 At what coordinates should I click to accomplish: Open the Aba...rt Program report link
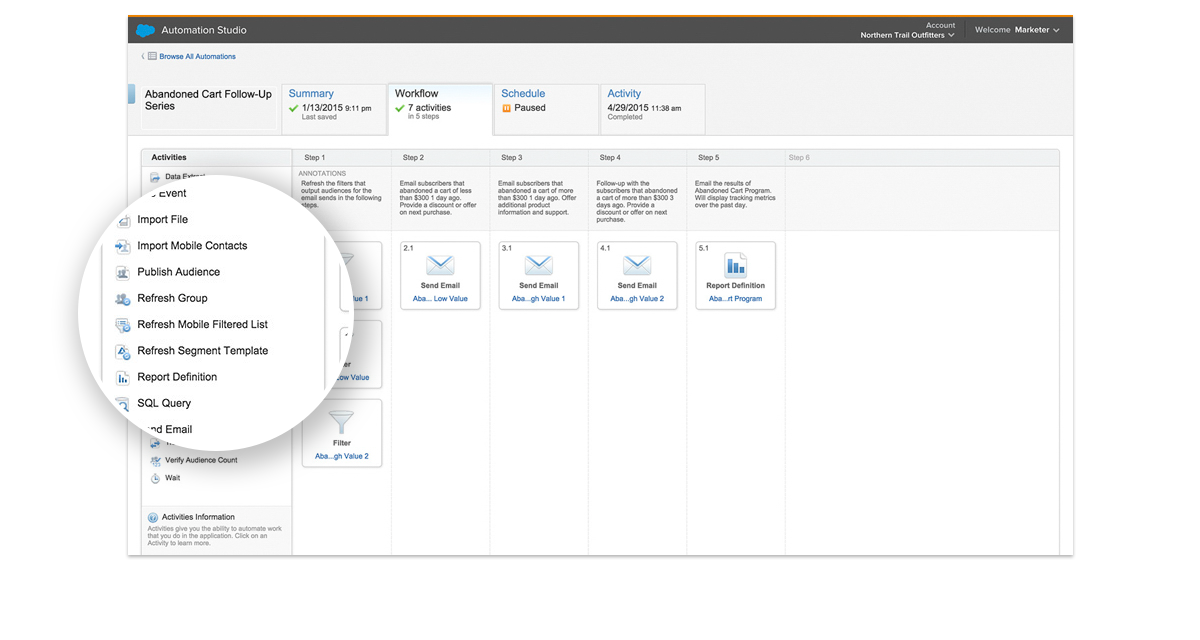click(x=735, y=298)
